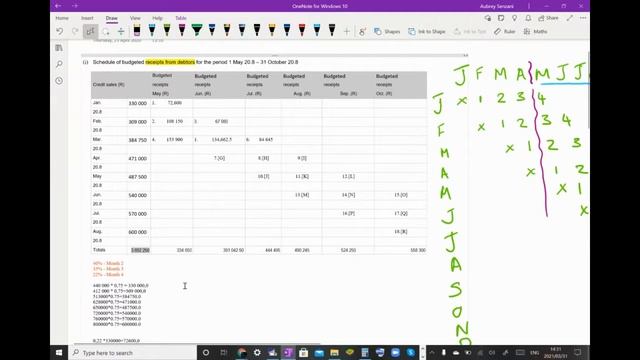Screen dimensions: 640x360
Task: Open the feed sticky notes icon
Action: pos(501,18)
